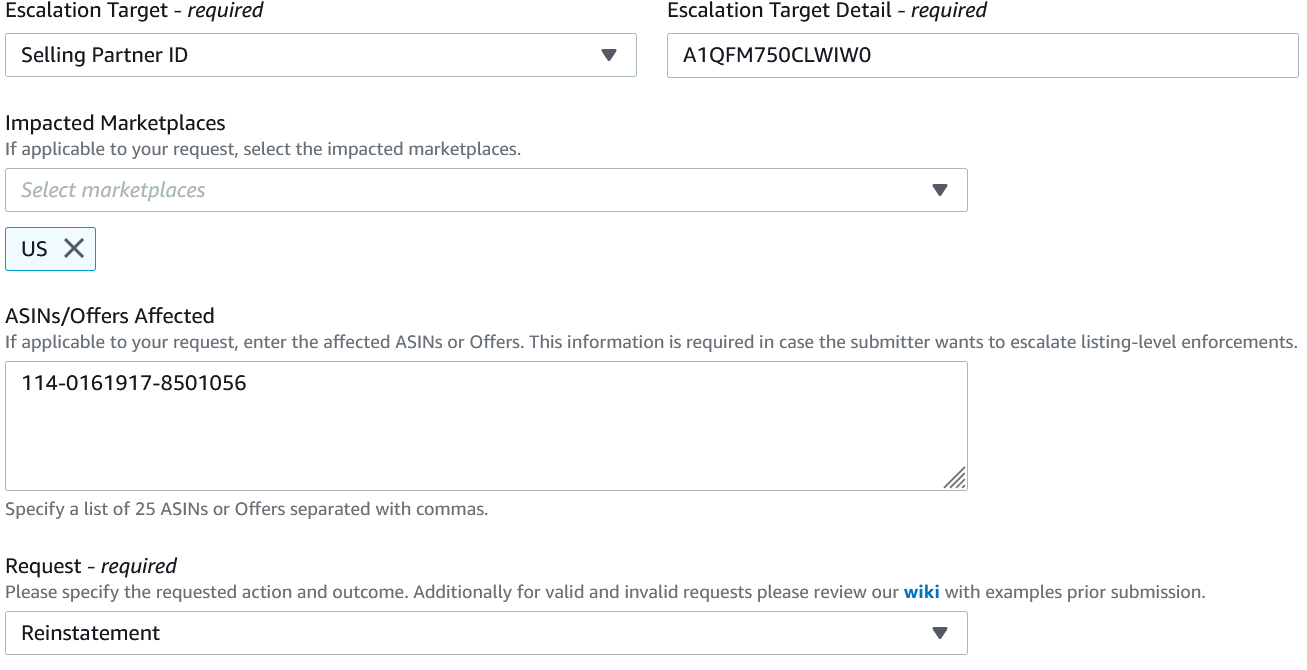Image resolution: width=1307 pixels, height=670 pixels.
Task: Click the ASINs/Offers Affected heading
Action: pyautogui.click(x=110, y=316)
